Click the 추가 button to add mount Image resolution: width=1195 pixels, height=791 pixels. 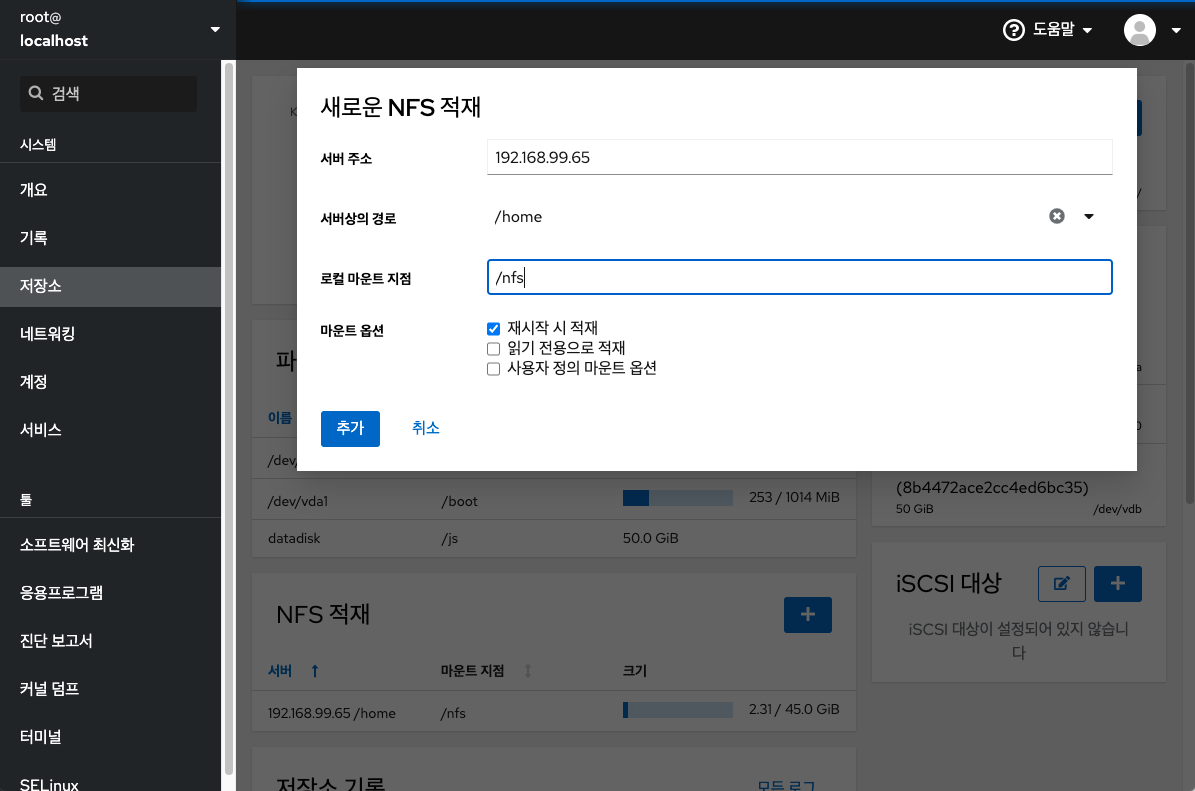click(x=350, y=428)
